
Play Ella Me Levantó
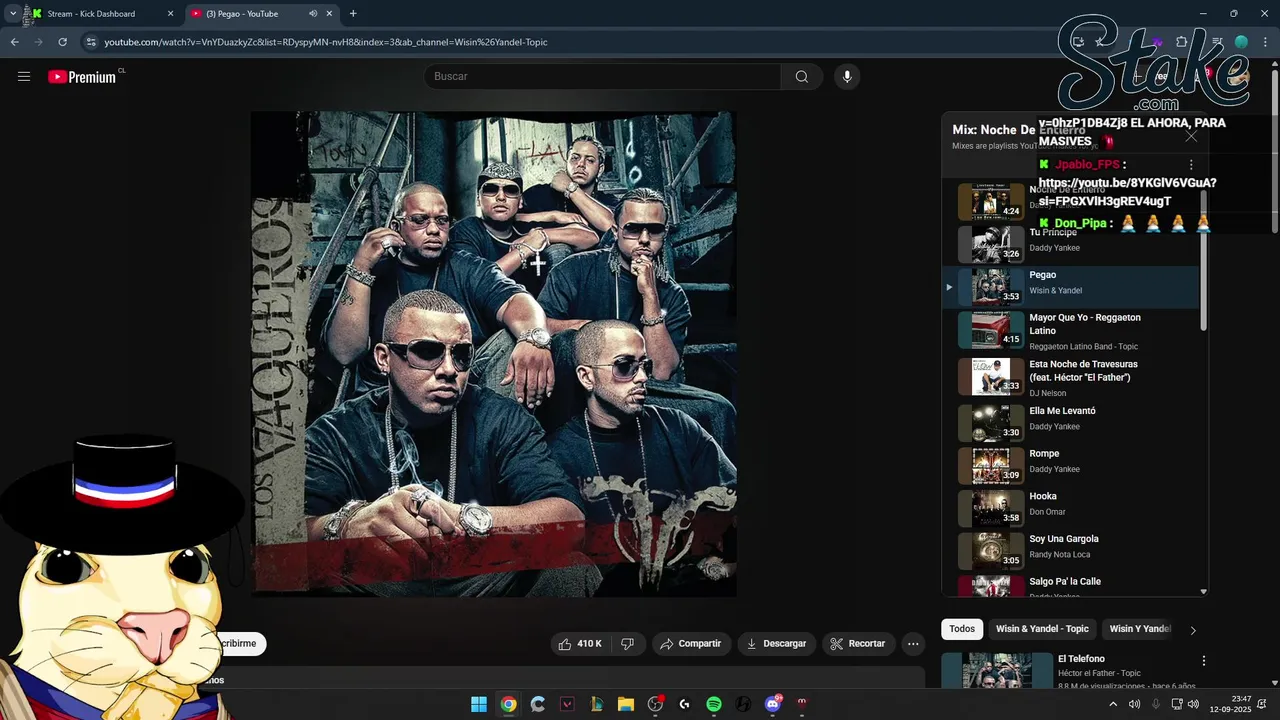[1070, 423]
